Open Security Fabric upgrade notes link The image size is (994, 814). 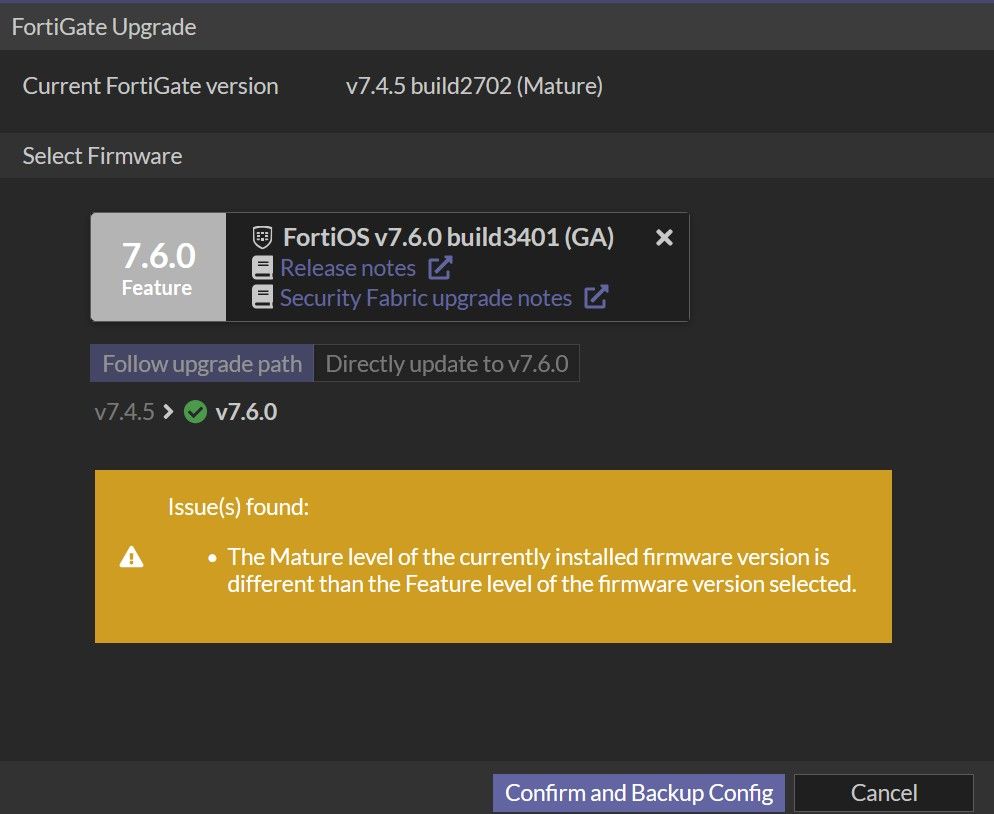pyautogui.click(x=426, y=297)
